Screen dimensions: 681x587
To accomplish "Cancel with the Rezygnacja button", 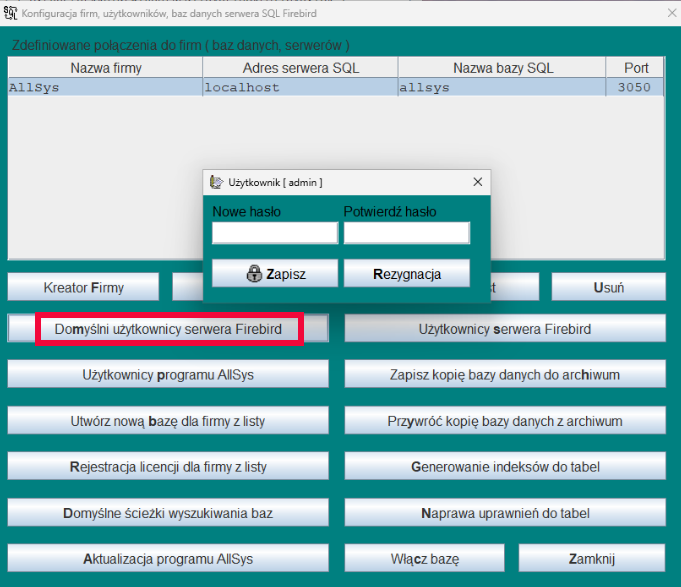I will [407, 274].
